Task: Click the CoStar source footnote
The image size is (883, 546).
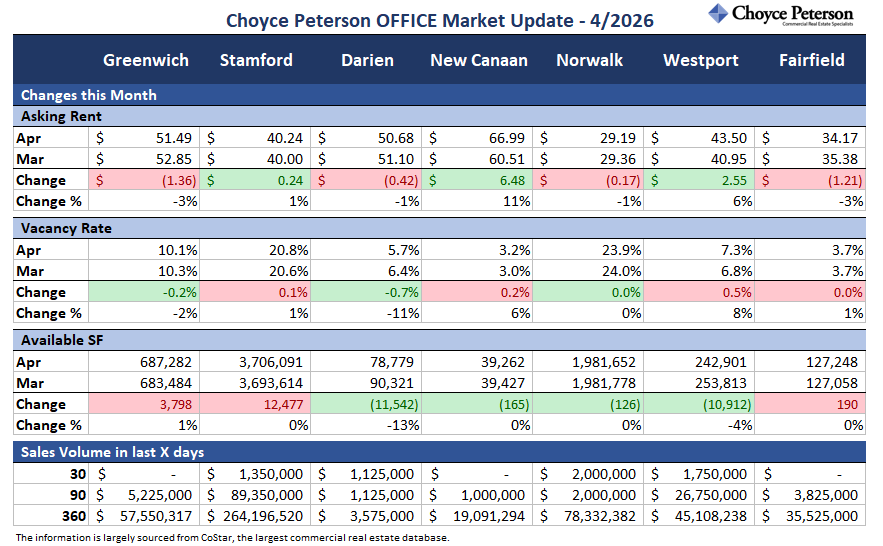Action: (x=233, y=538)
